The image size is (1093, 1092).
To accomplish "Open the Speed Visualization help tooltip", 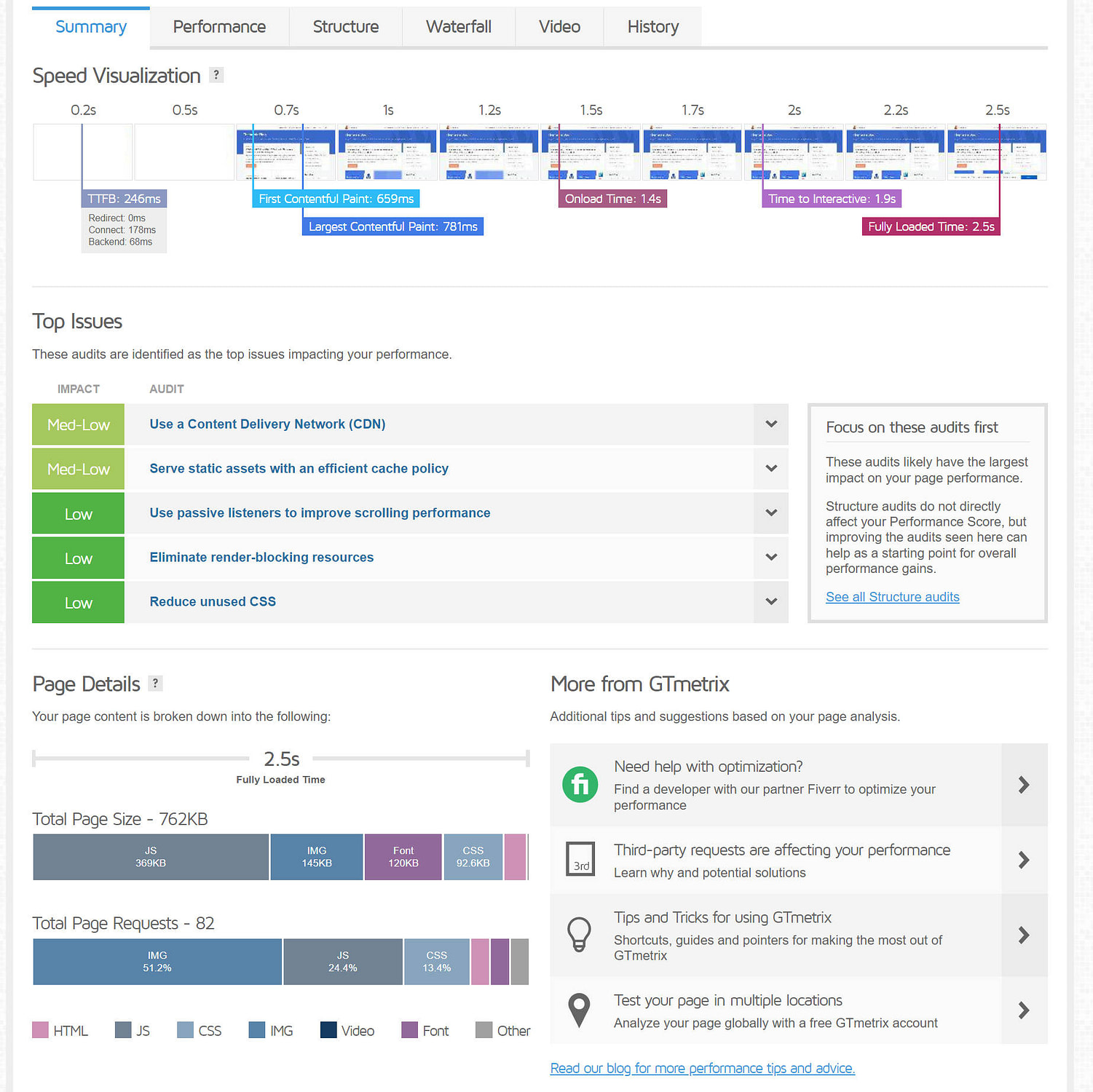I will pos(216,74).
